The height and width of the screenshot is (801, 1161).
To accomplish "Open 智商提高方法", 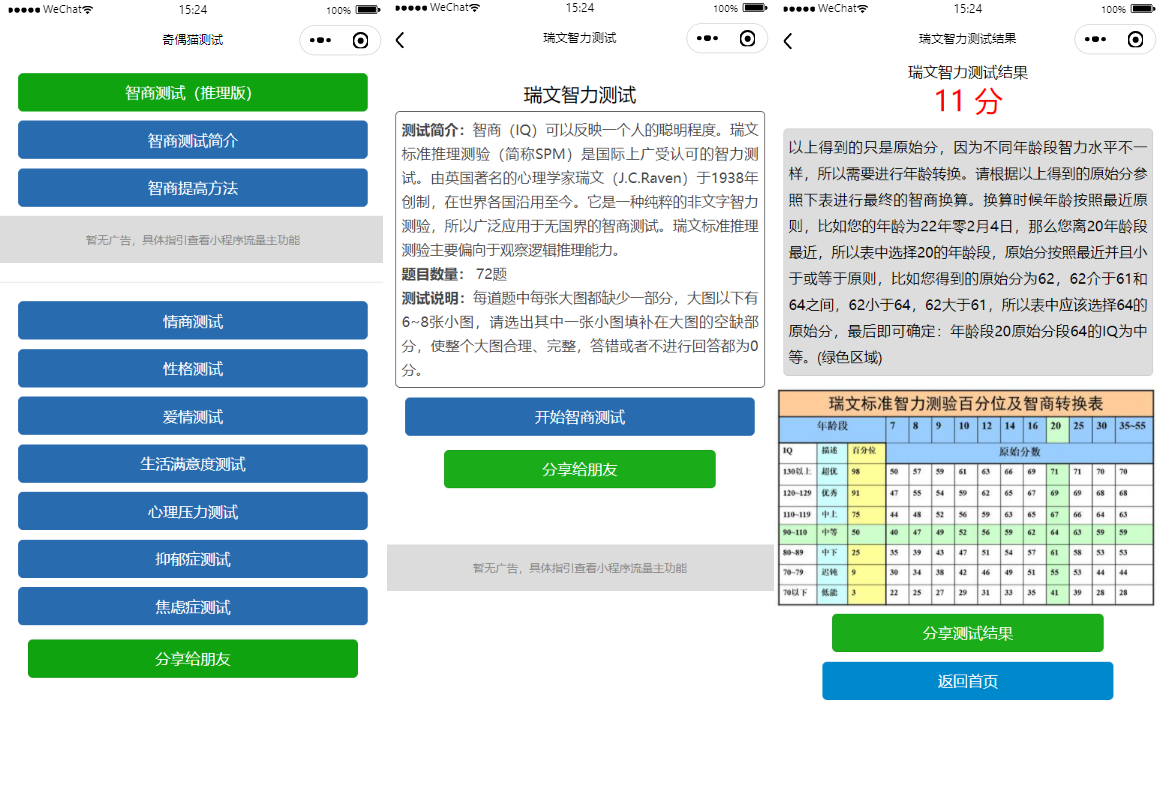I will point(192,186).
